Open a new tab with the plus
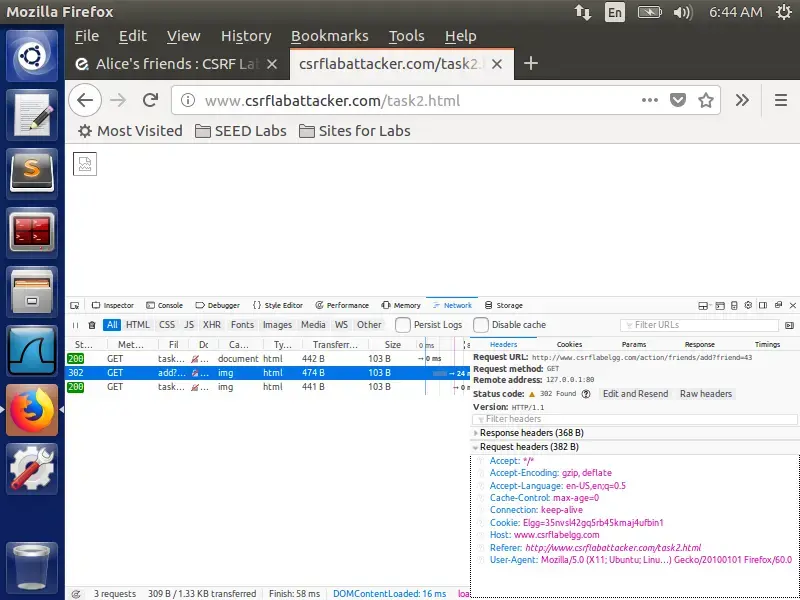Screen dimensions: 800x600 click(x=531, y=64)
